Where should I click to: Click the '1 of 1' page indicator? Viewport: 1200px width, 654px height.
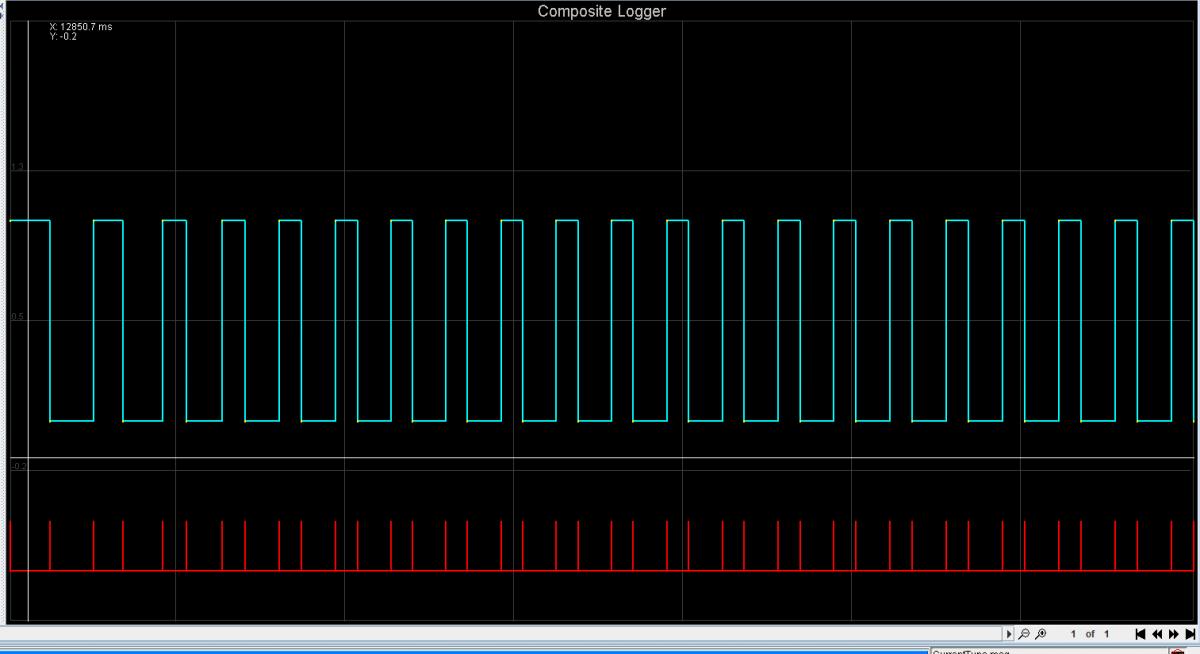tap(1090, 634)
